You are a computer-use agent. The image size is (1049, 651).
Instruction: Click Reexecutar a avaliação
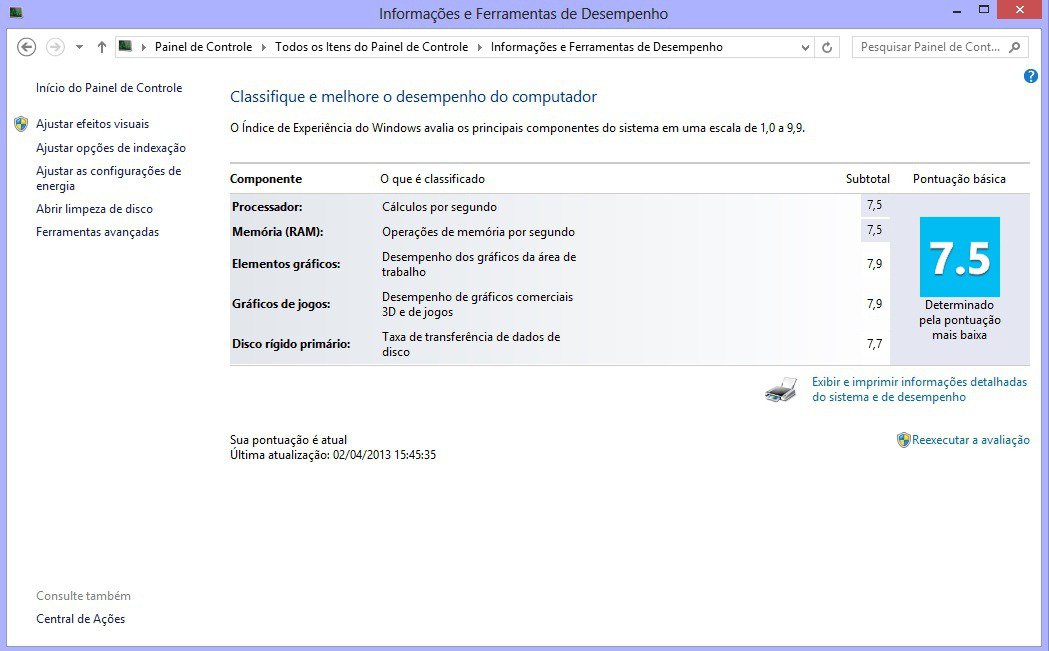tap(971, 440)
